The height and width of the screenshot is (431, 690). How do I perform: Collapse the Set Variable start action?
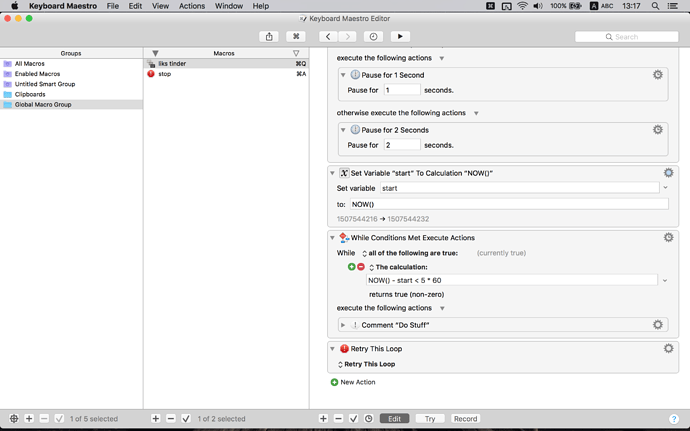click(332, 173)
